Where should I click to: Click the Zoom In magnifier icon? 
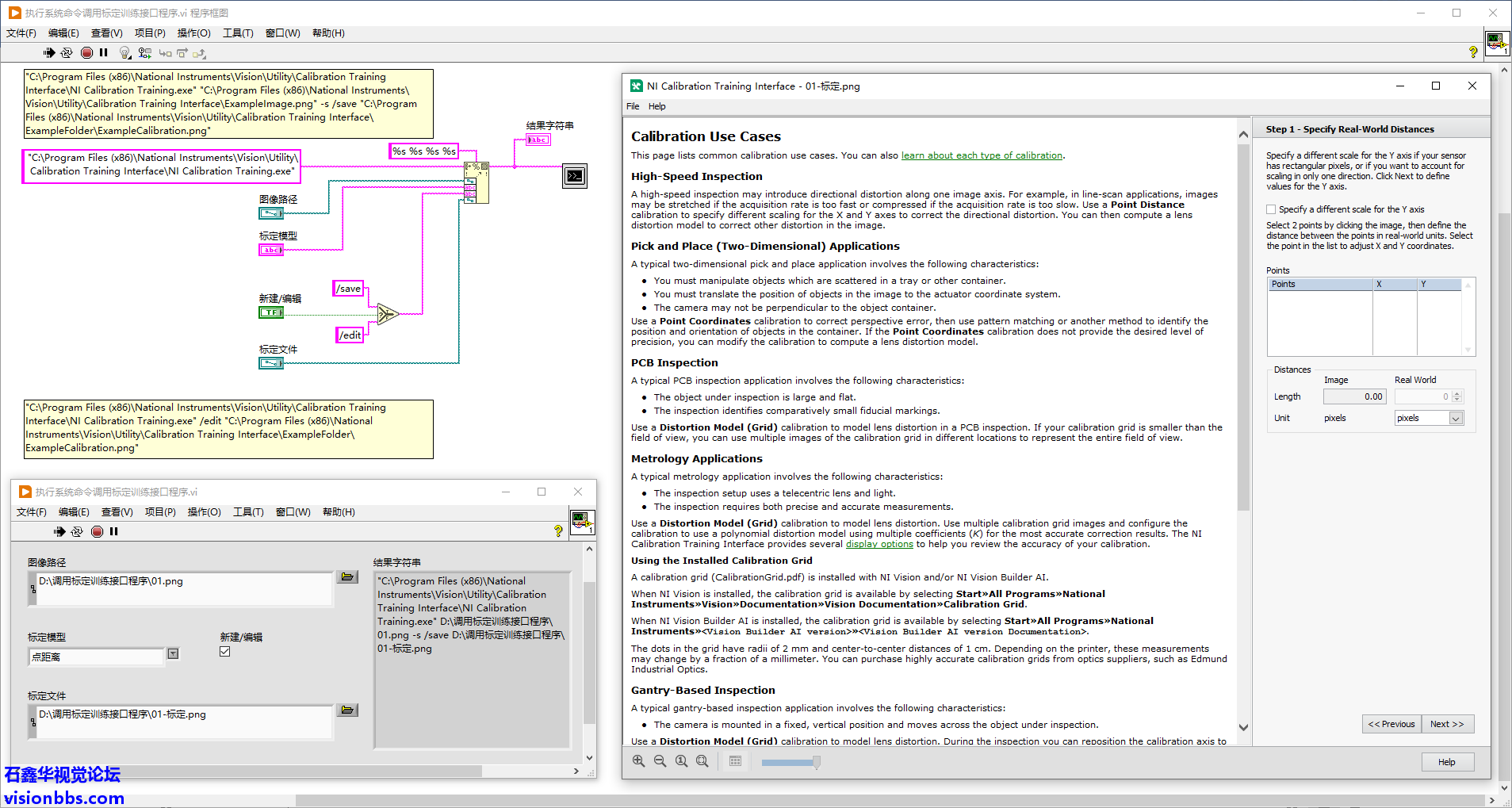[x=638, y=761]
